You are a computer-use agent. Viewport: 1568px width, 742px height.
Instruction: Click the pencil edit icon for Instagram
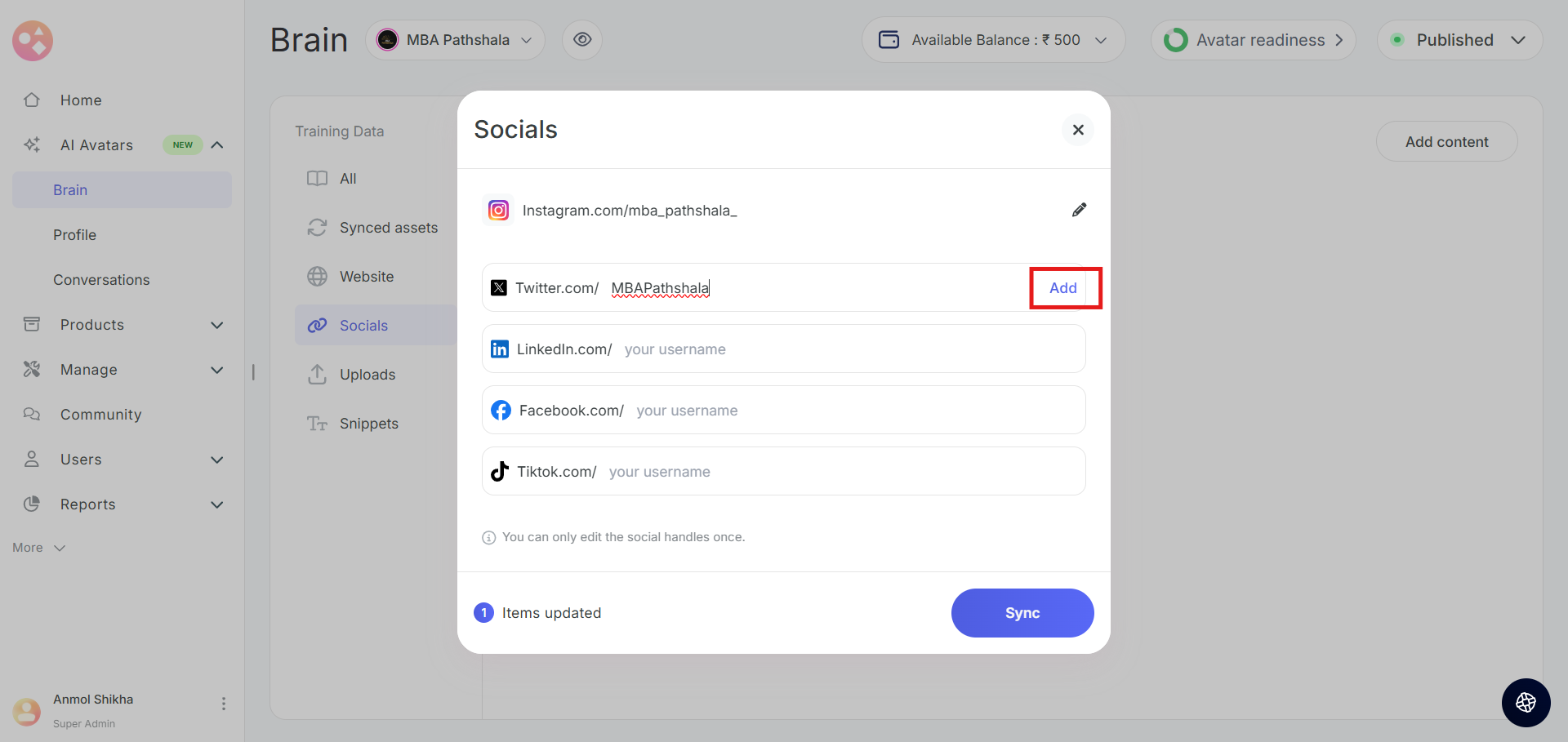[x=1079, y=210]
